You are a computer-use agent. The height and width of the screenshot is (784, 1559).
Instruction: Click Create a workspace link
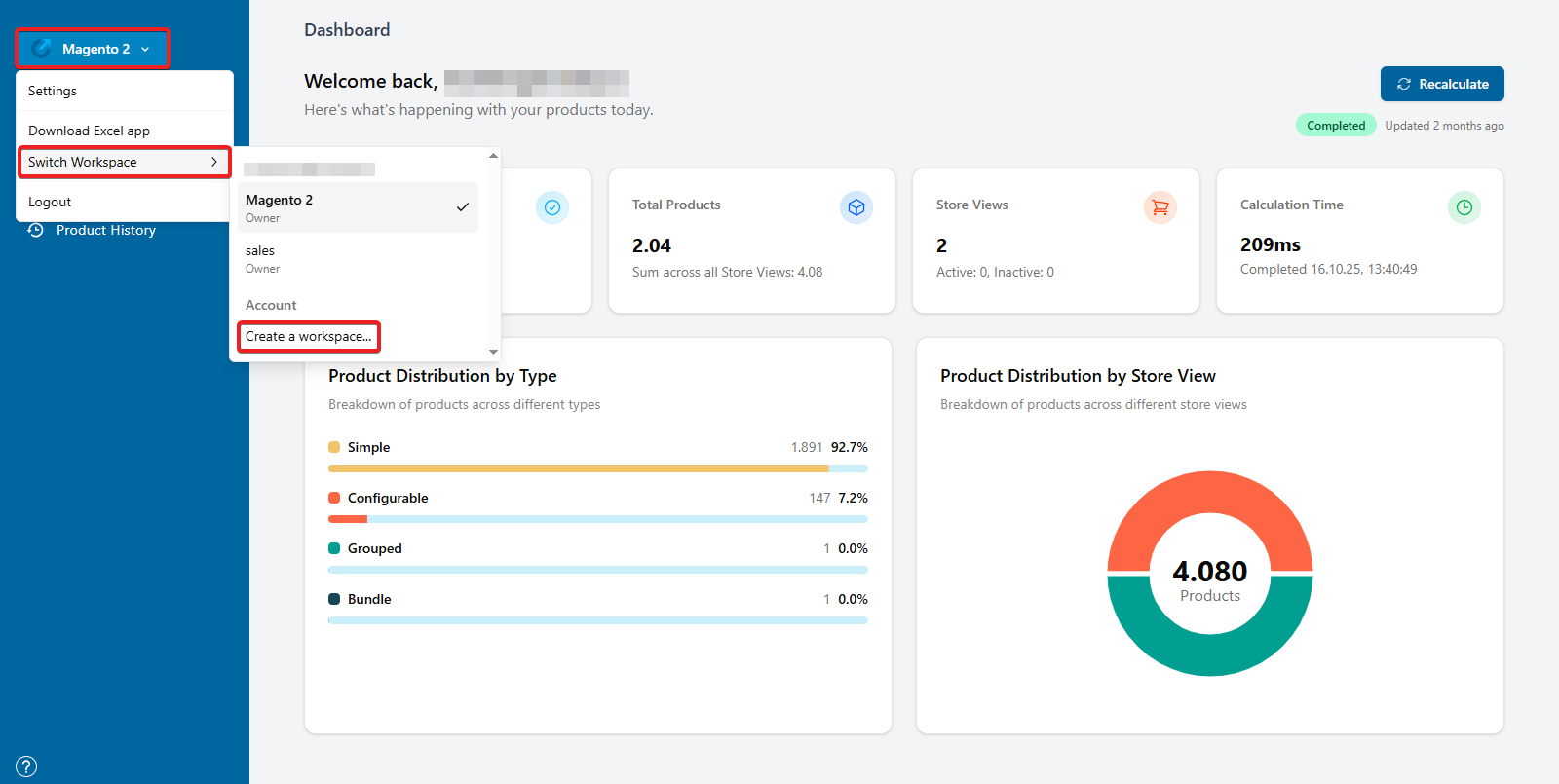pyautogui.click(x=308, y=337)
